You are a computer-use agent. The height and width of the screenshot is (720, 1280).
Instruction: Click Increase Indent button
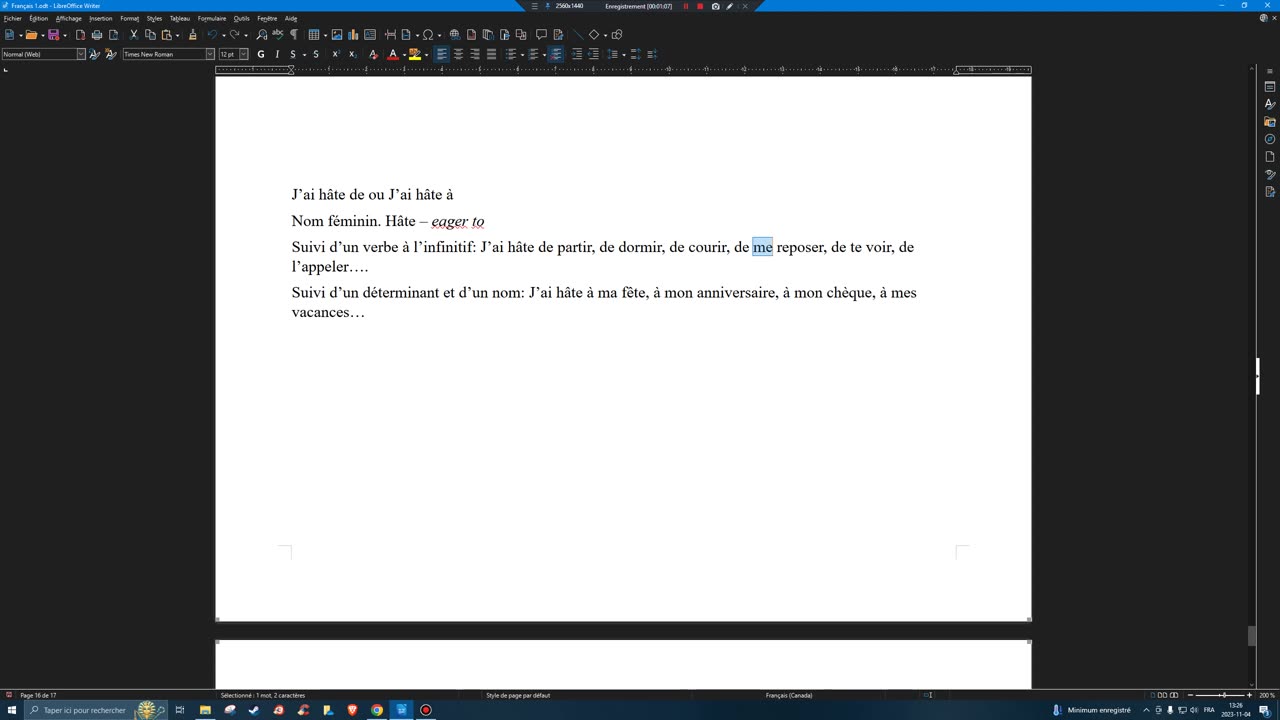coord(577,54)
